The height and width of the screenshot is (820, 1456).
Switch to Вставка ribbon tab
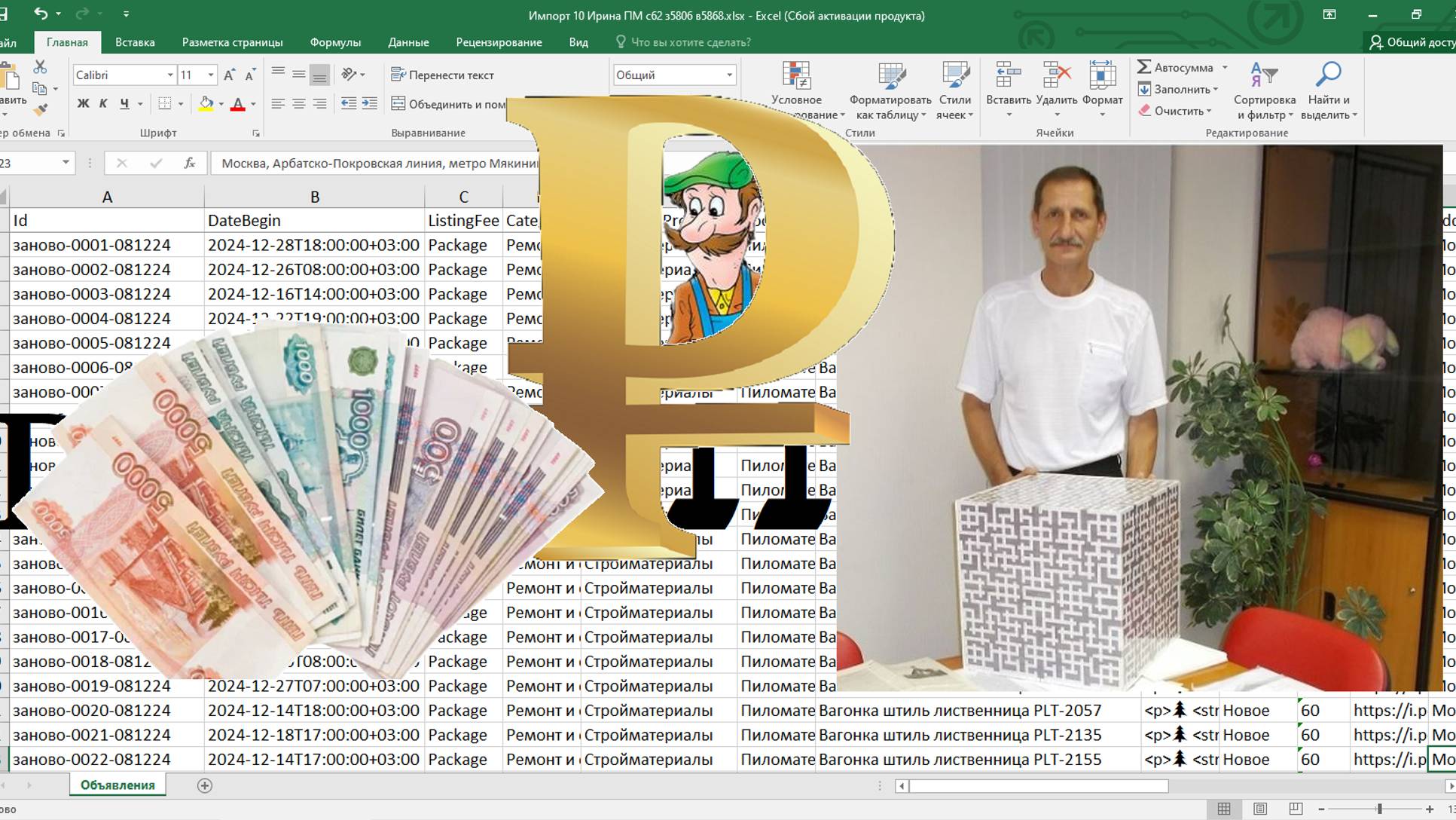[x=135, y=42]
